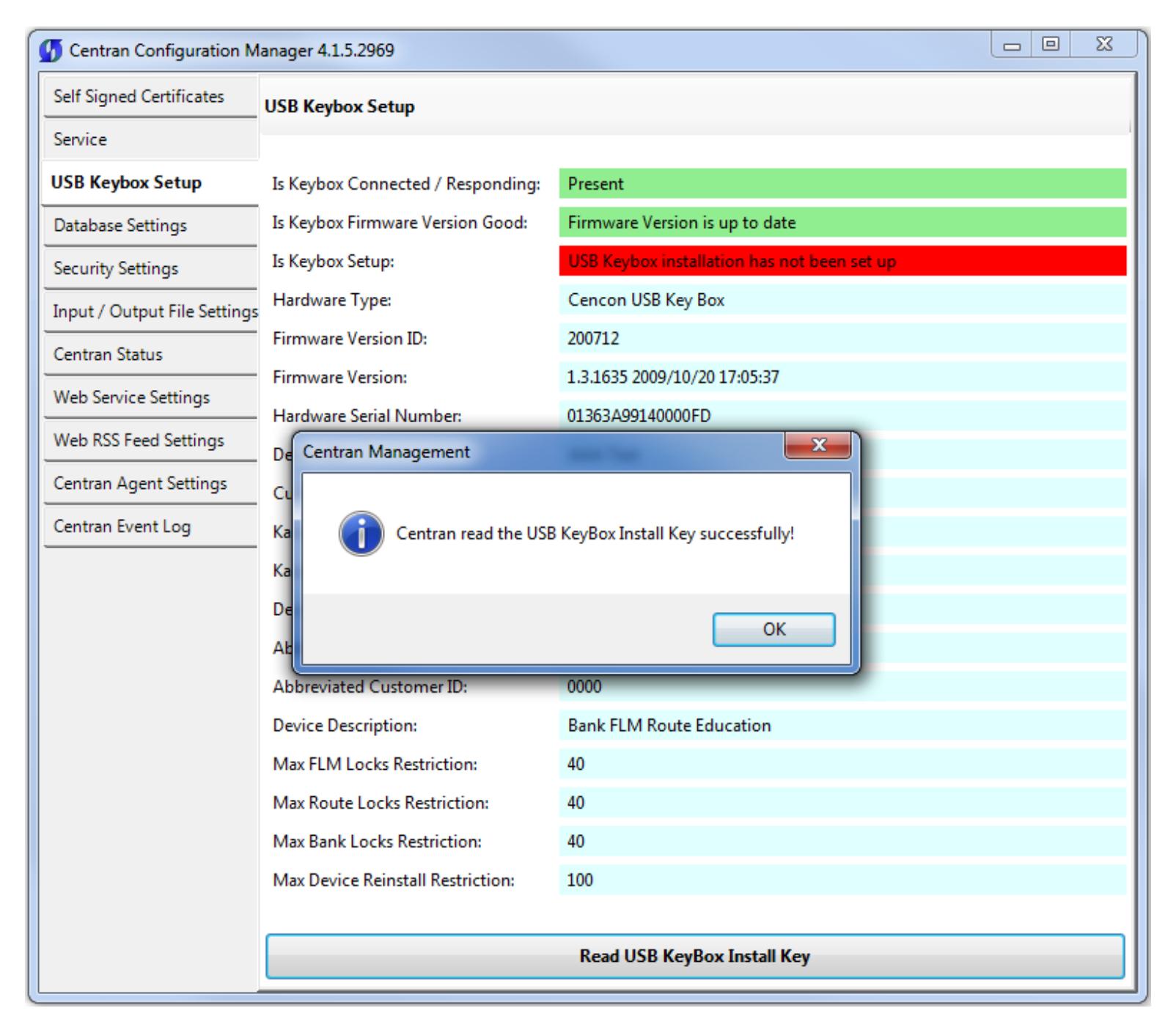Click the 'Hardware Serial Number:' label
The width and height of the screenshot is (1176, 1030).
coord(367,416)
